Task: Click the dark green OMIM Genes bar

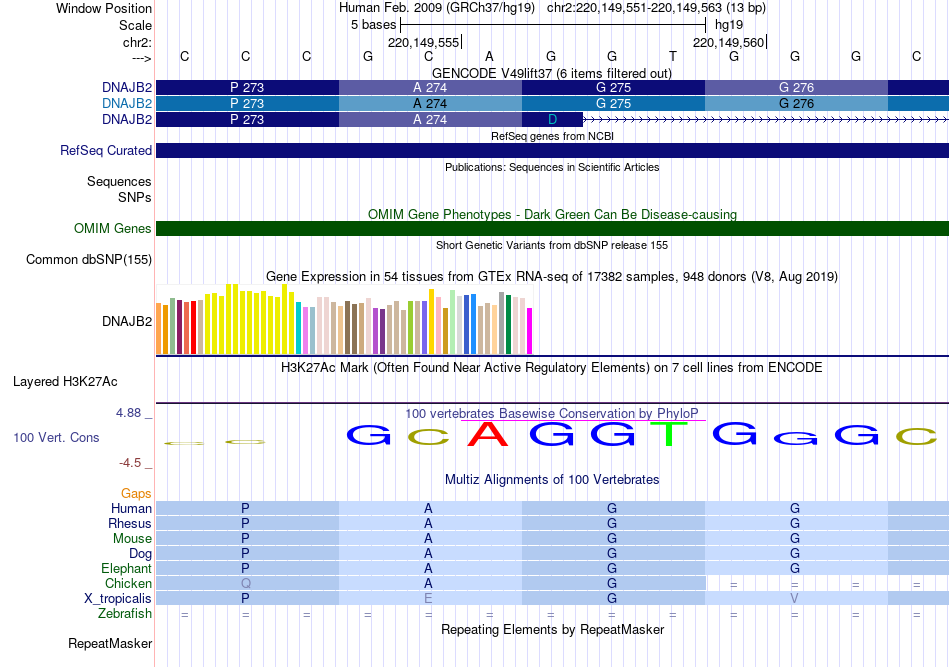Action: click(552, 228)
